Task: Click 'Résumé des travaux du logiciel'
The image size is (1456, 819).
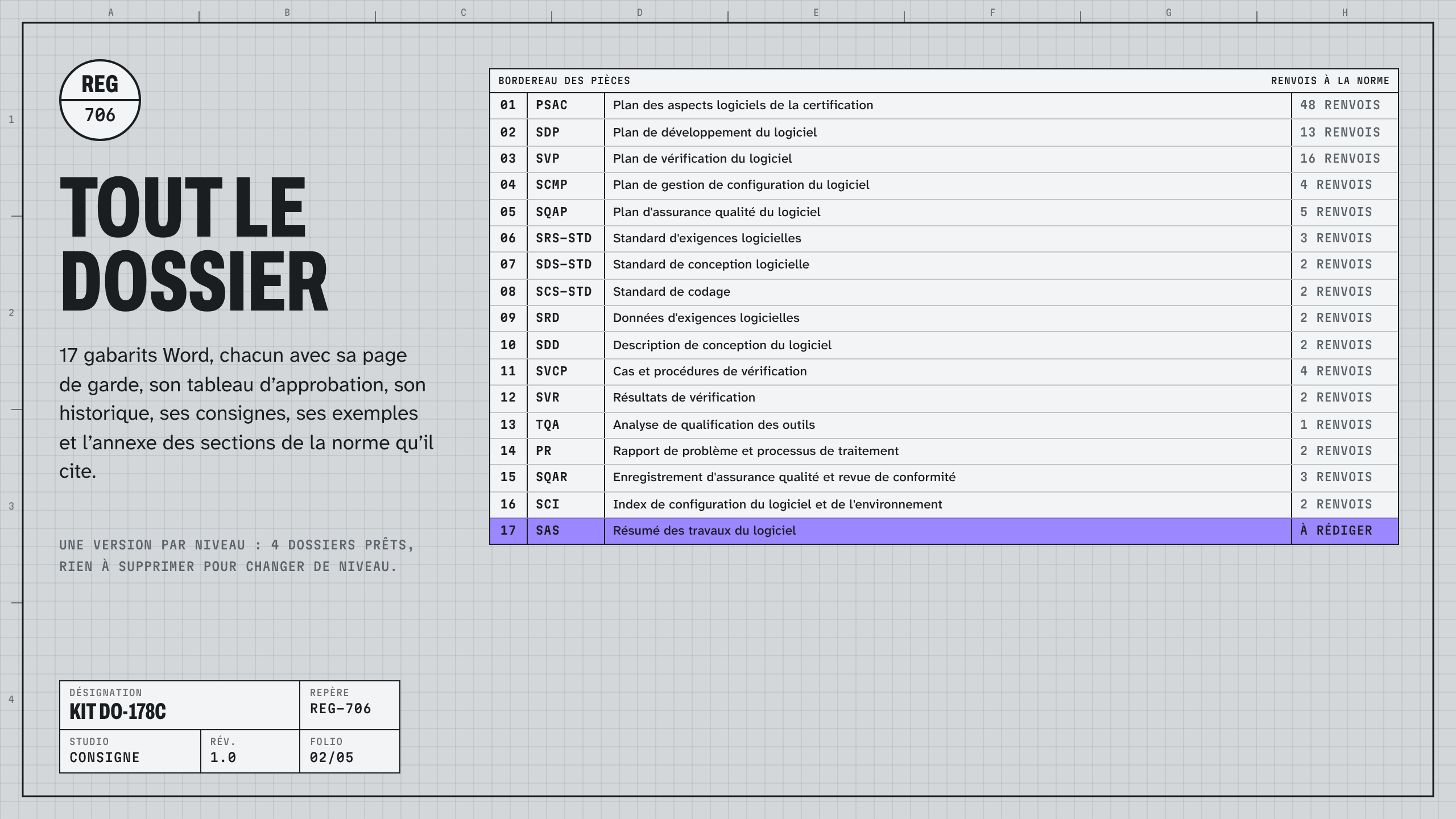Action: click(704, 531)
